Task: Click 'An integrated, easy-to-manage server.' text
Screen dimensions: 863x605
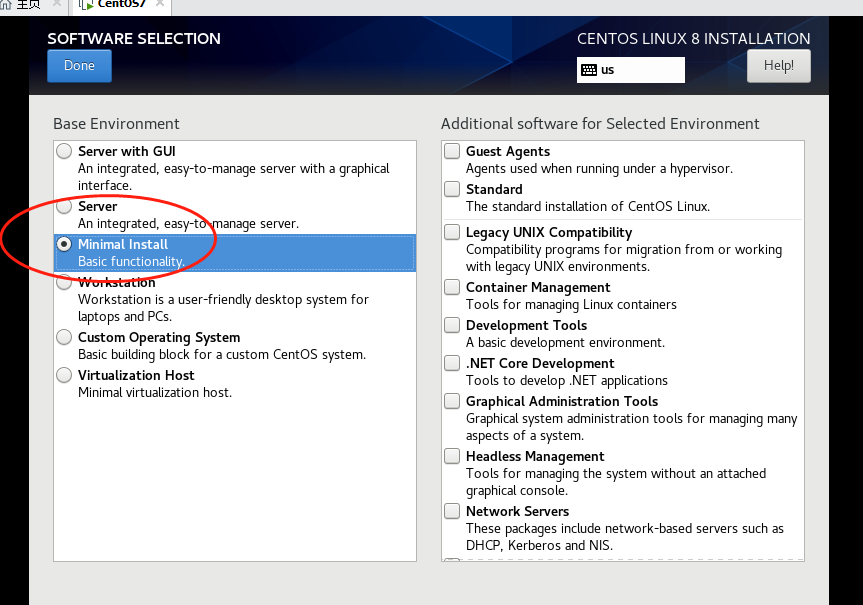Action: tap(189, 224)
